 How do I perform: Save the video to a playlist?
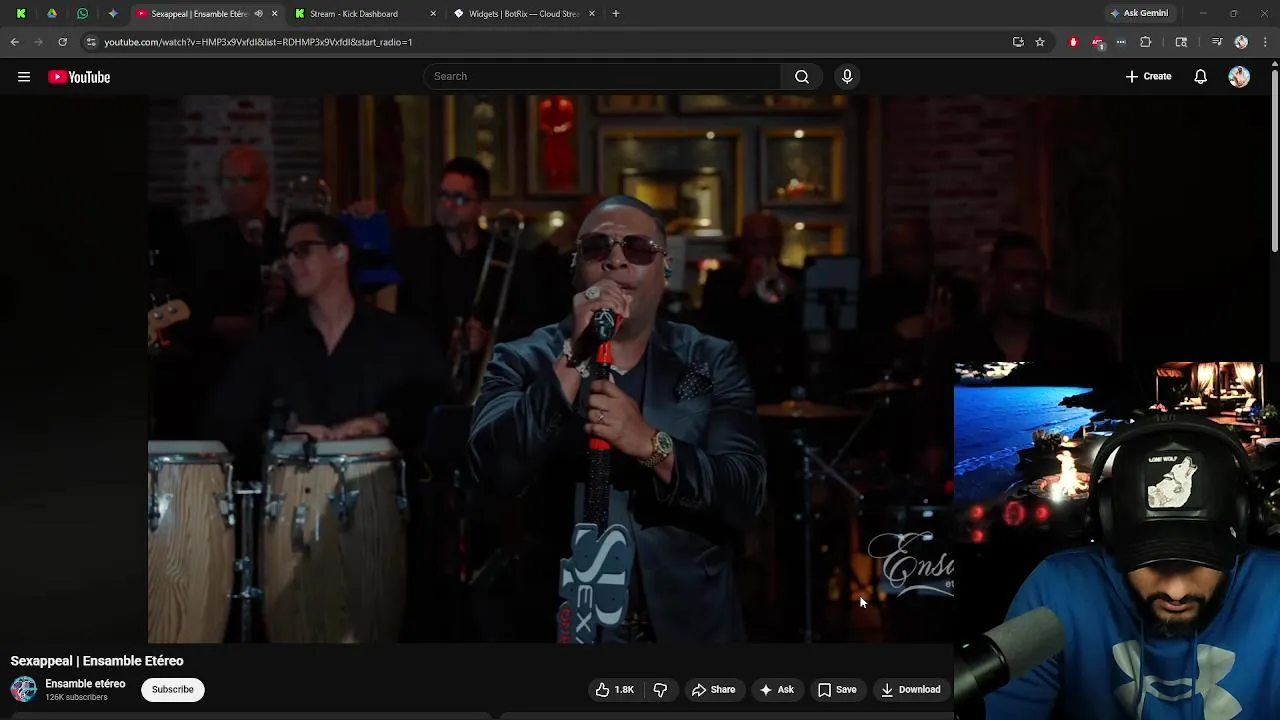tap(837, 690)
